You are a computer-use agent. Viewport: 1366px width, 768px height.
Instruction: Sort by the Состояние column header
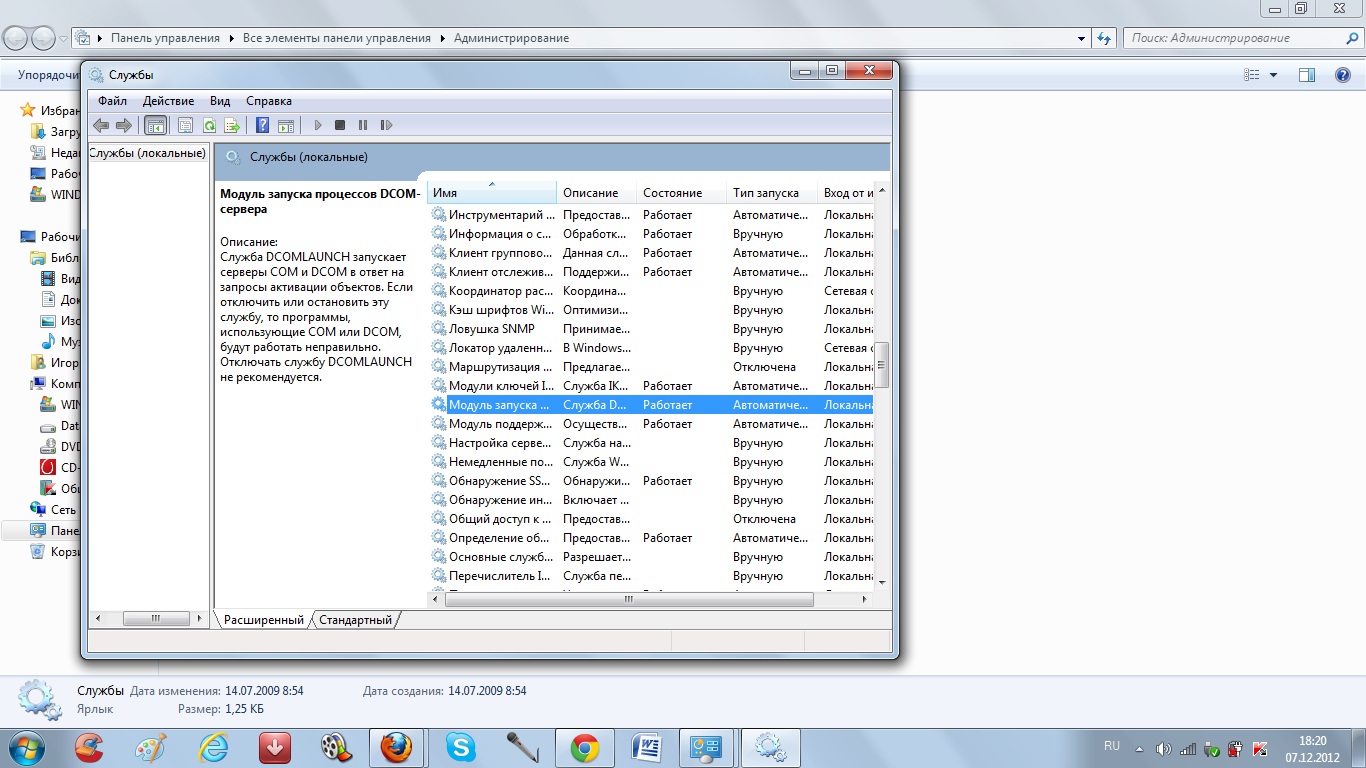click(x=682, y=192)
